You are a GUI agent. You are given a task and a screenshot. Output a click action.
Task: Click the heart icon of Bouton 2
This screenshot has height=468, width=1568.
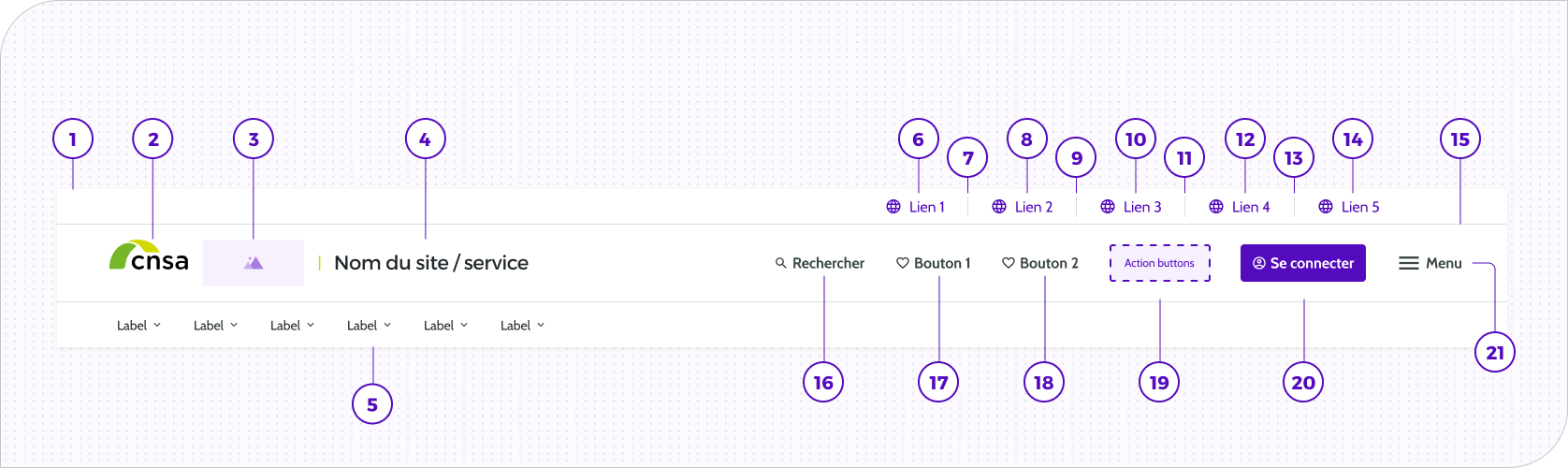click(x=1009, y=263)
